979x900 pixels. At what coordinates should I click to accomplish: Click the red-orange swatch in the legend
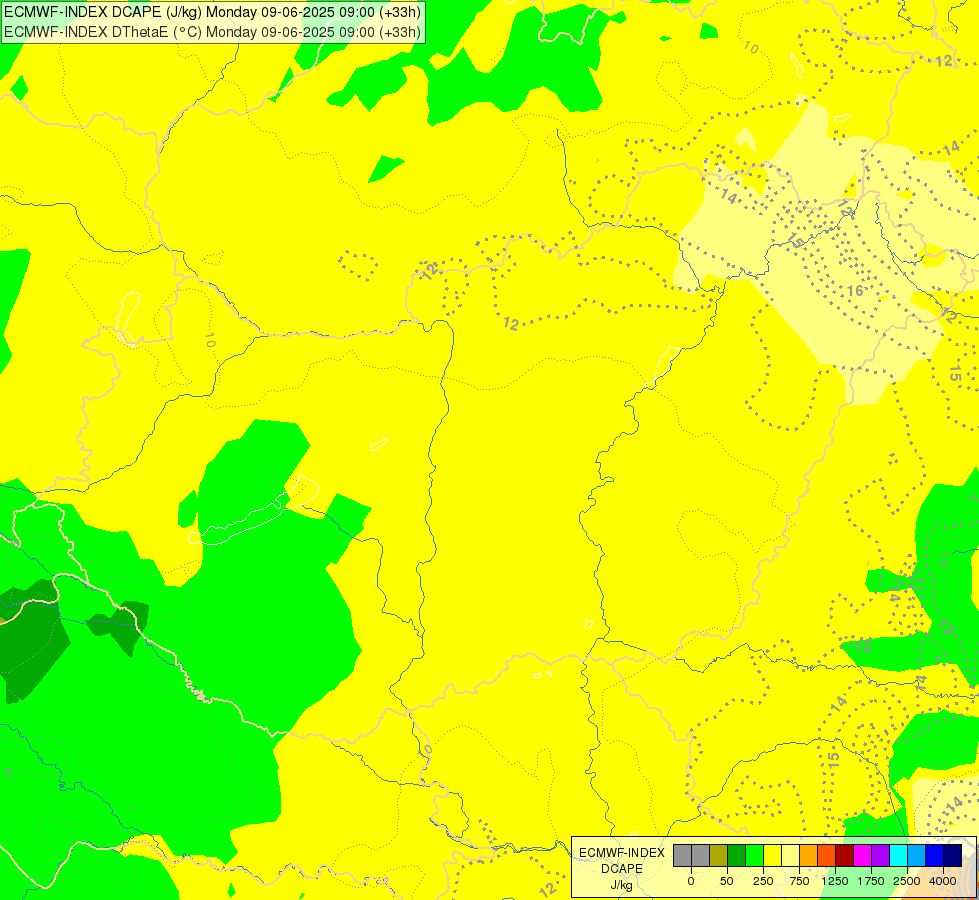826,855
